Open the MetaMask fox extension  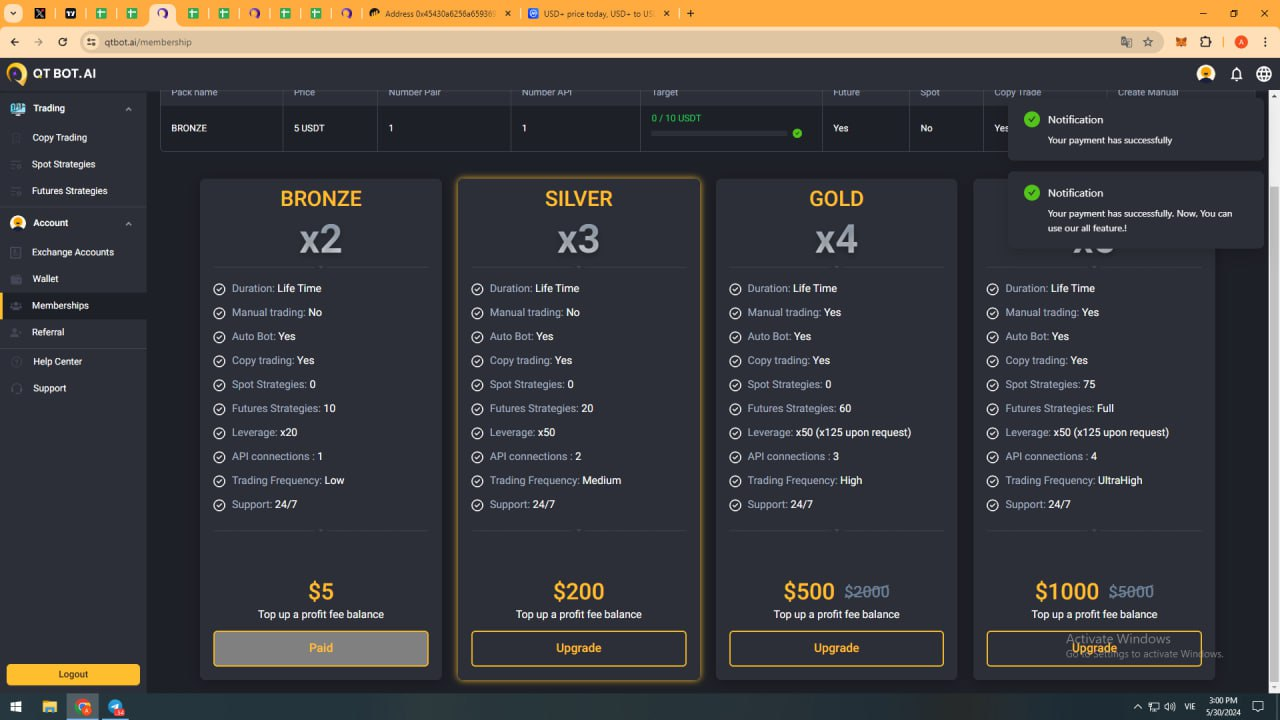pyautogui.click(x=1181, y=42)
